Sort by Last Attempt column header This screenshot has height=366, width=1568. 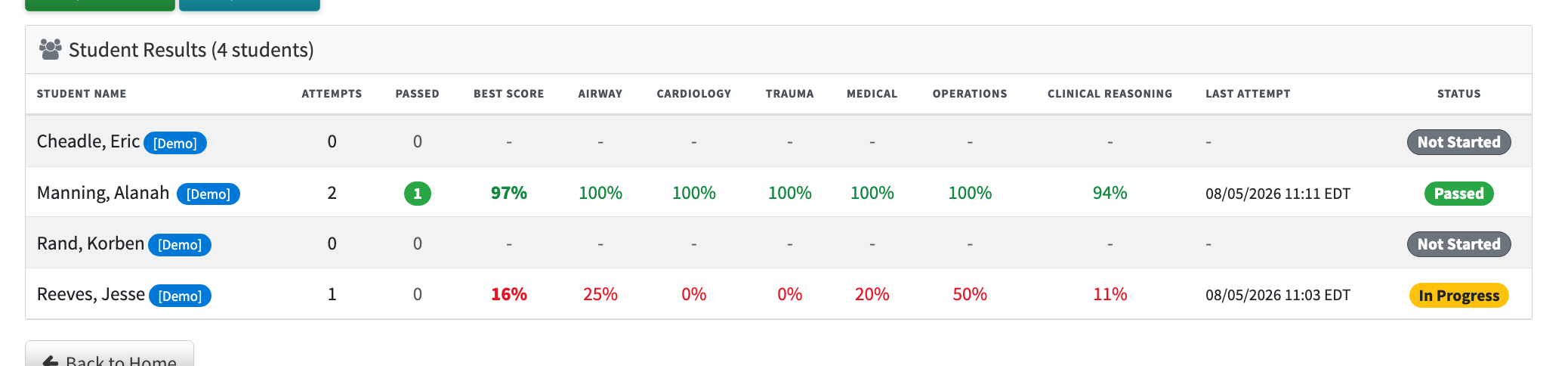(1248, 94)
